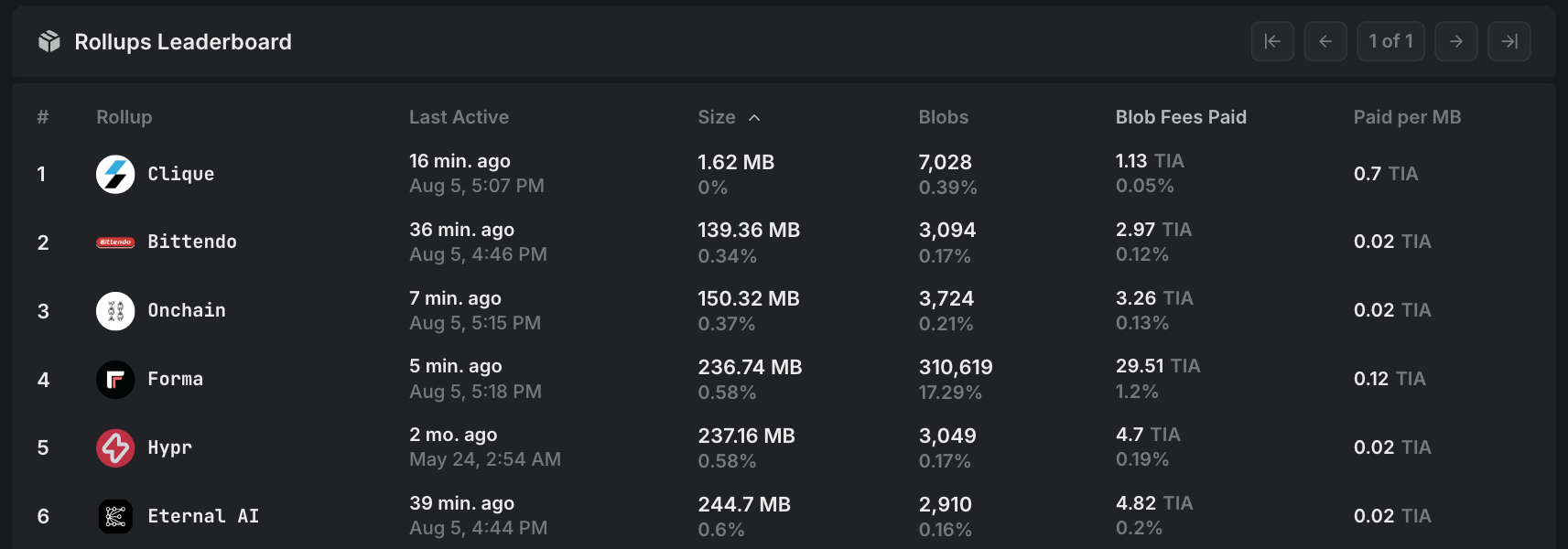Click the '1 of 1' page indicator

coord(1390,41)
